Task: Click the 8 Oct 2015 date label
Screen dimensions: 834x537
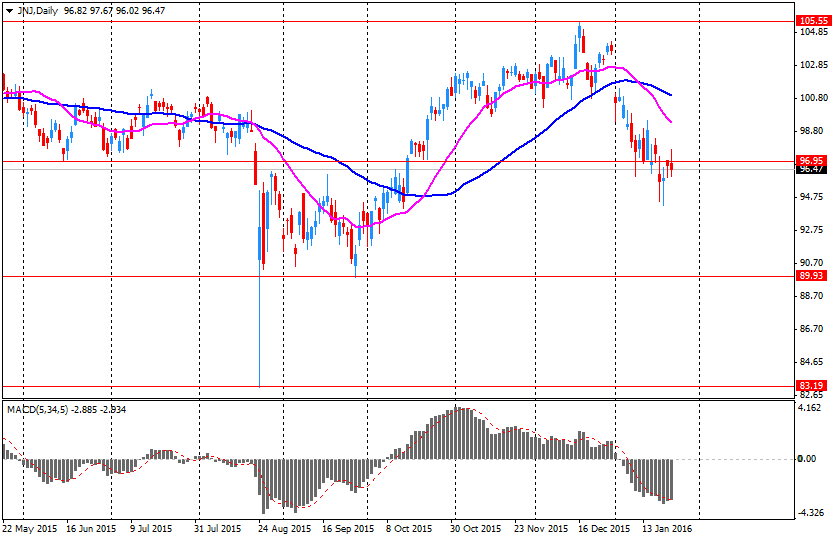Action: [x=410, y=528]
